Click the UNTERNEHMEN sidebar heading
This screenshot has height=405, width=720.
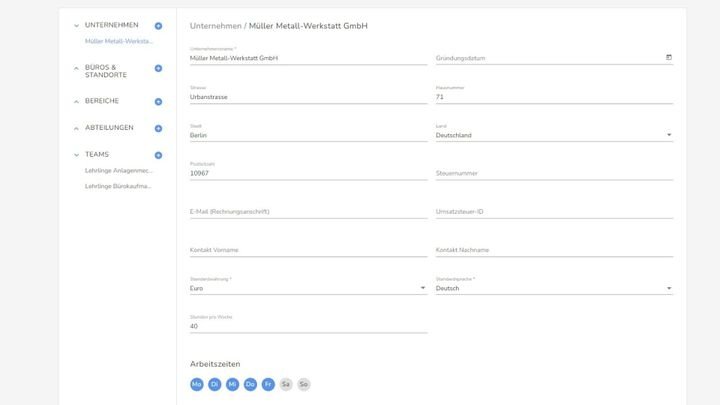point(112,25)
